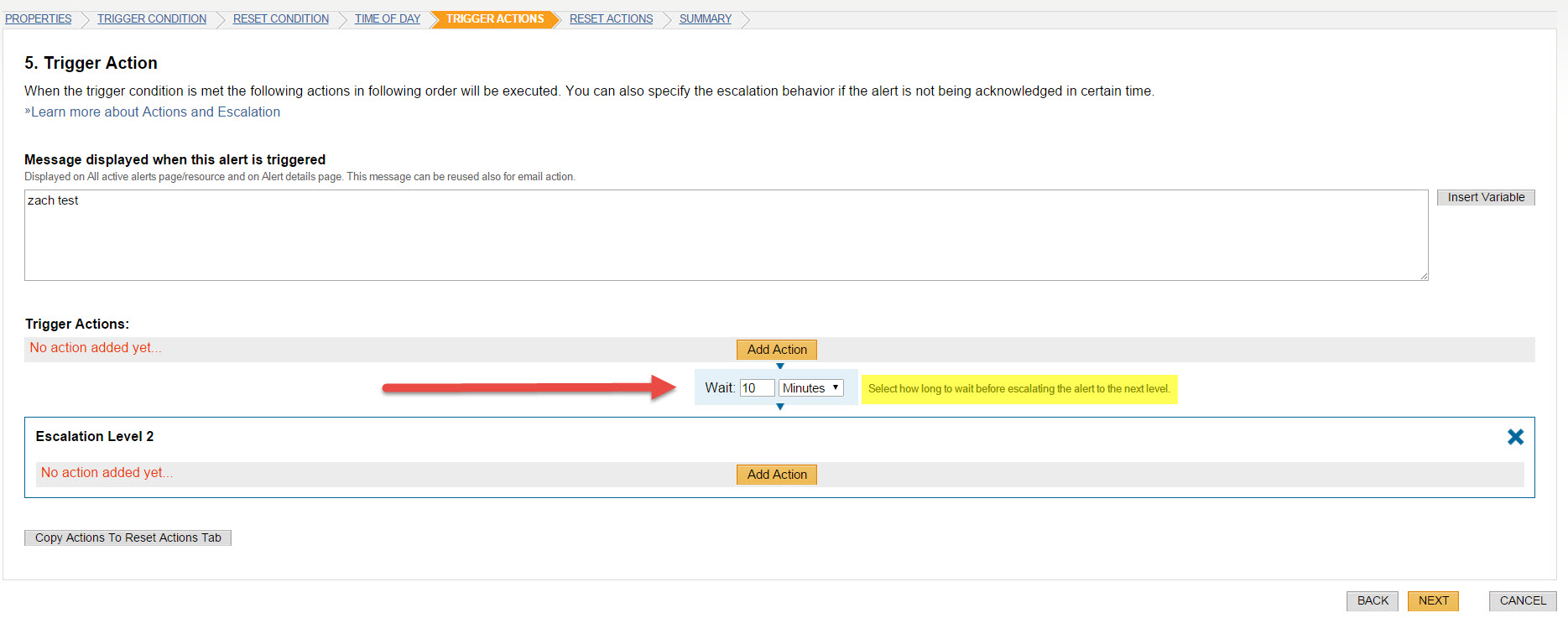This screenshot has height=618, width=1568.
Task: Select the active Trigger Actions tab
Action: pyautogui.click(x=495, y=18)
